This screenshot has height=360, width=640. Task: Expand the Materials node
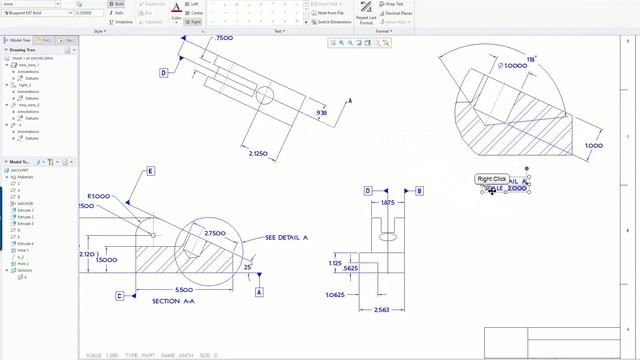(x=7, y=177)
